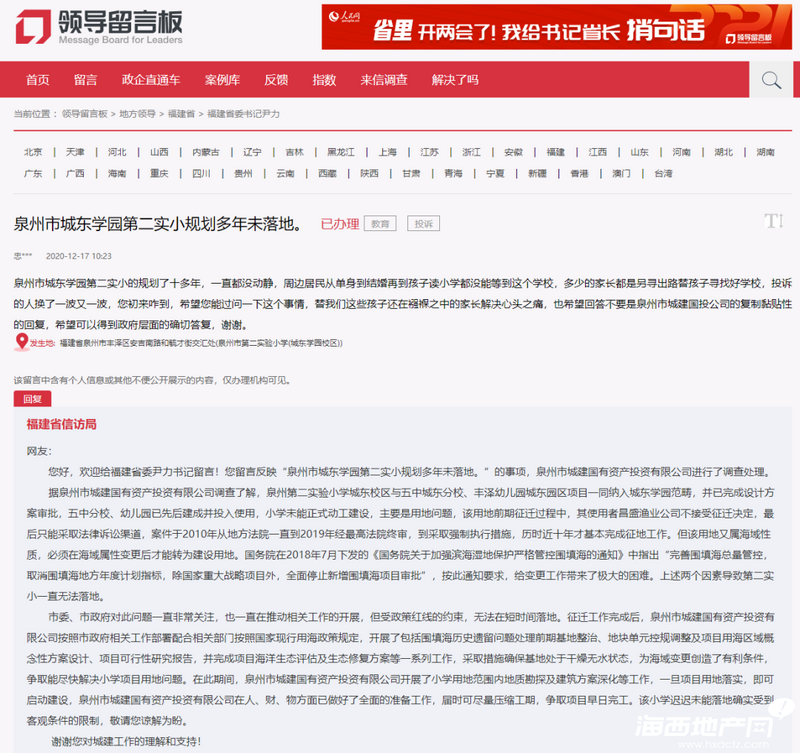
Task: Open the 留言 nav item
Action: 85,80
